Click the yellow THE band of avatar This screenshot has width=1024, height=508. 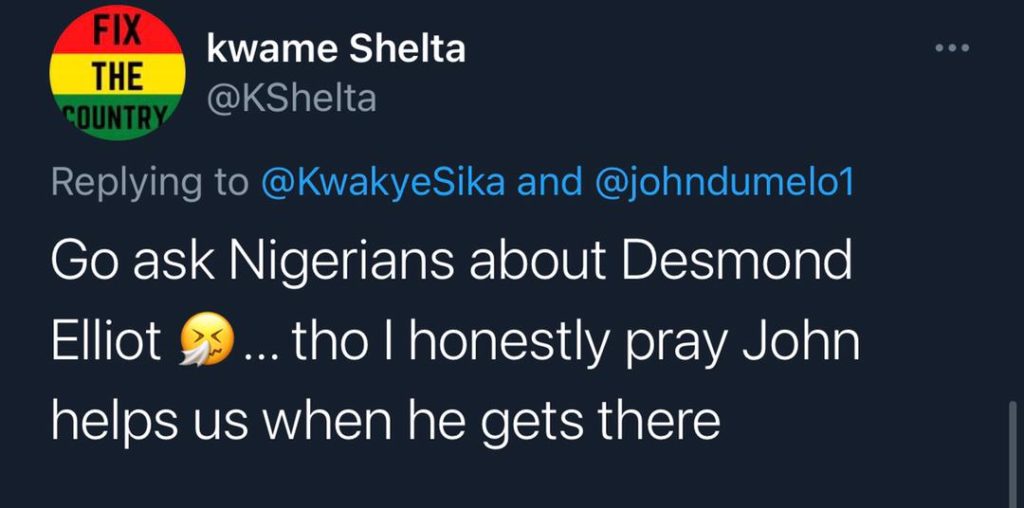[118, 75]
